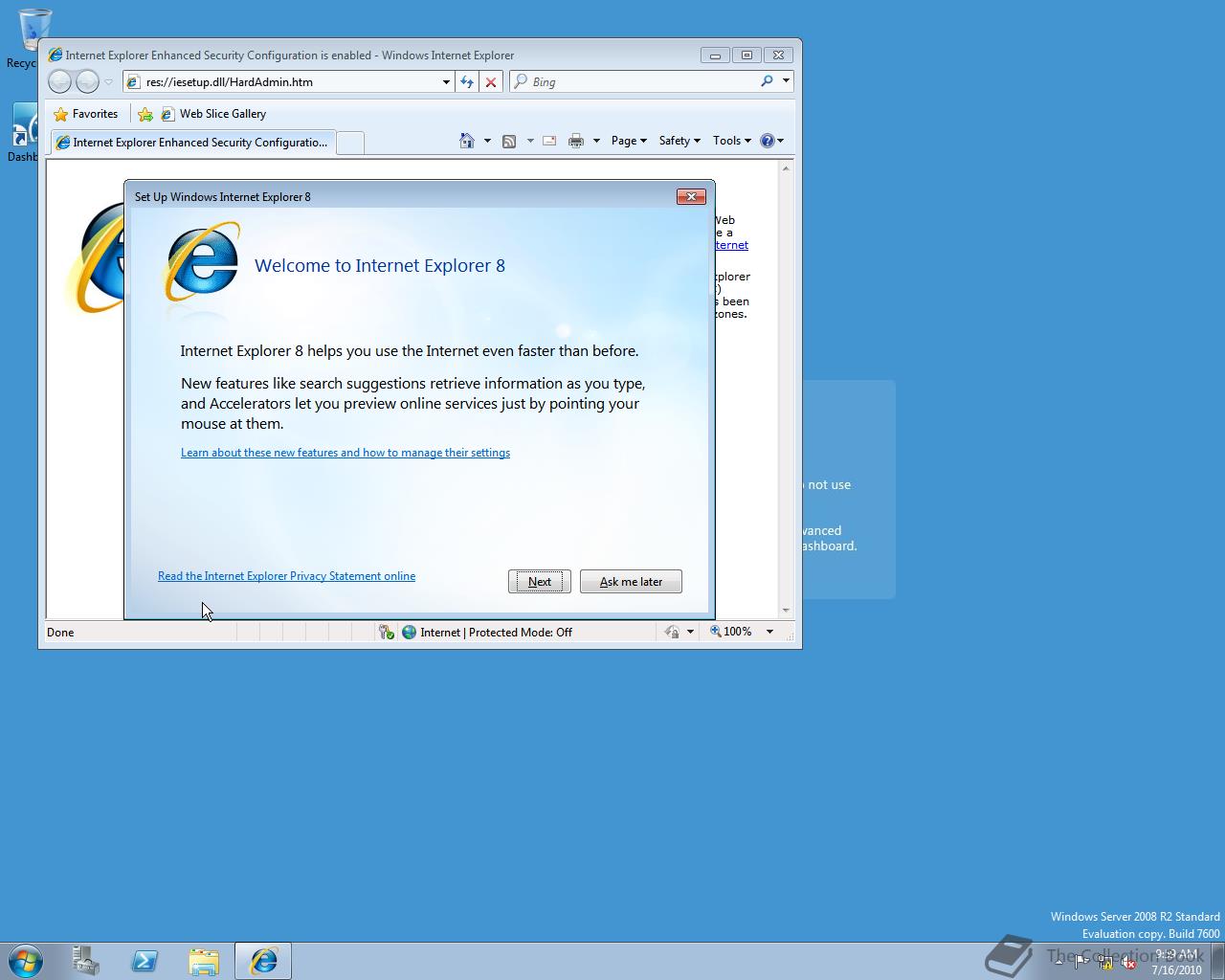Maximize the Internet Explorer window

coord(746,56)
